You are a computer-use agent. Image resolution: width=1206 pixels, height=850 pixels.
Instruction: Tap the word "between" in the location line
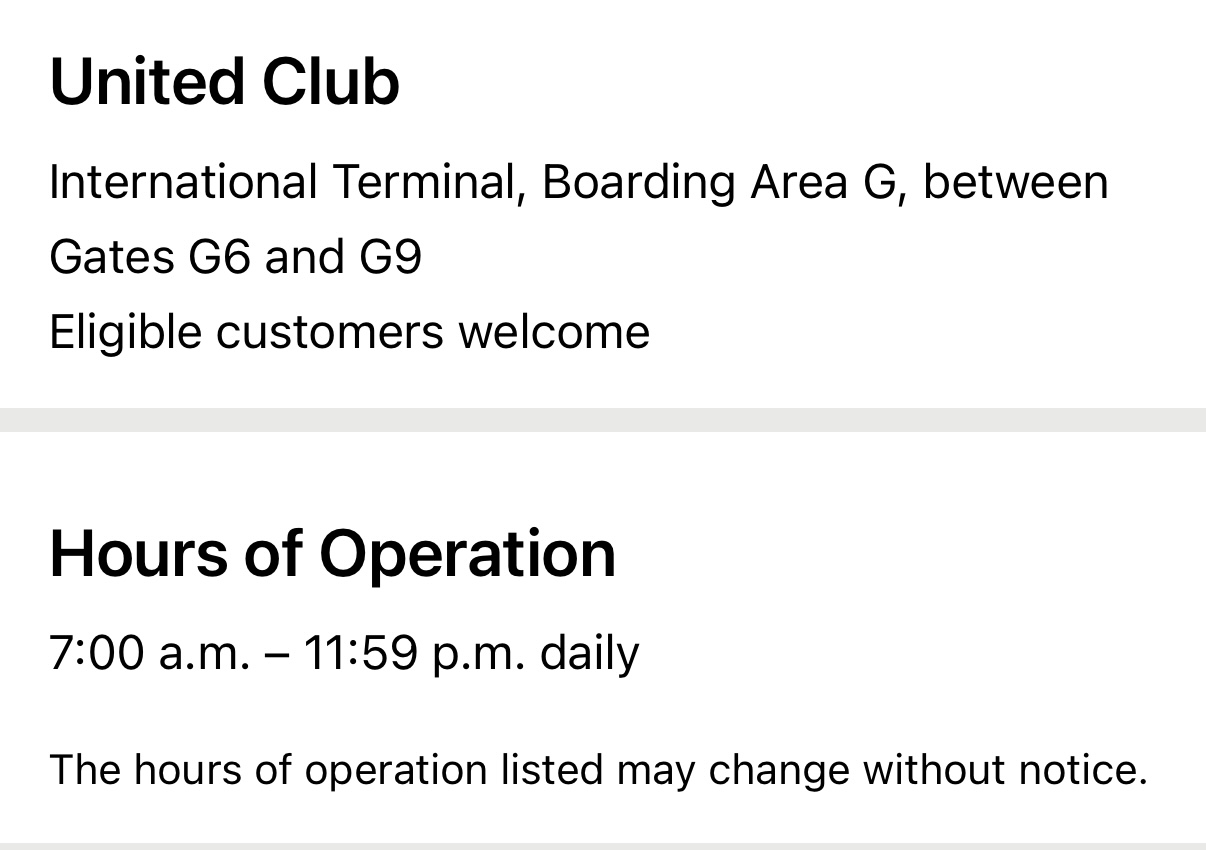pyautogui.click(x=1015, y=183)
